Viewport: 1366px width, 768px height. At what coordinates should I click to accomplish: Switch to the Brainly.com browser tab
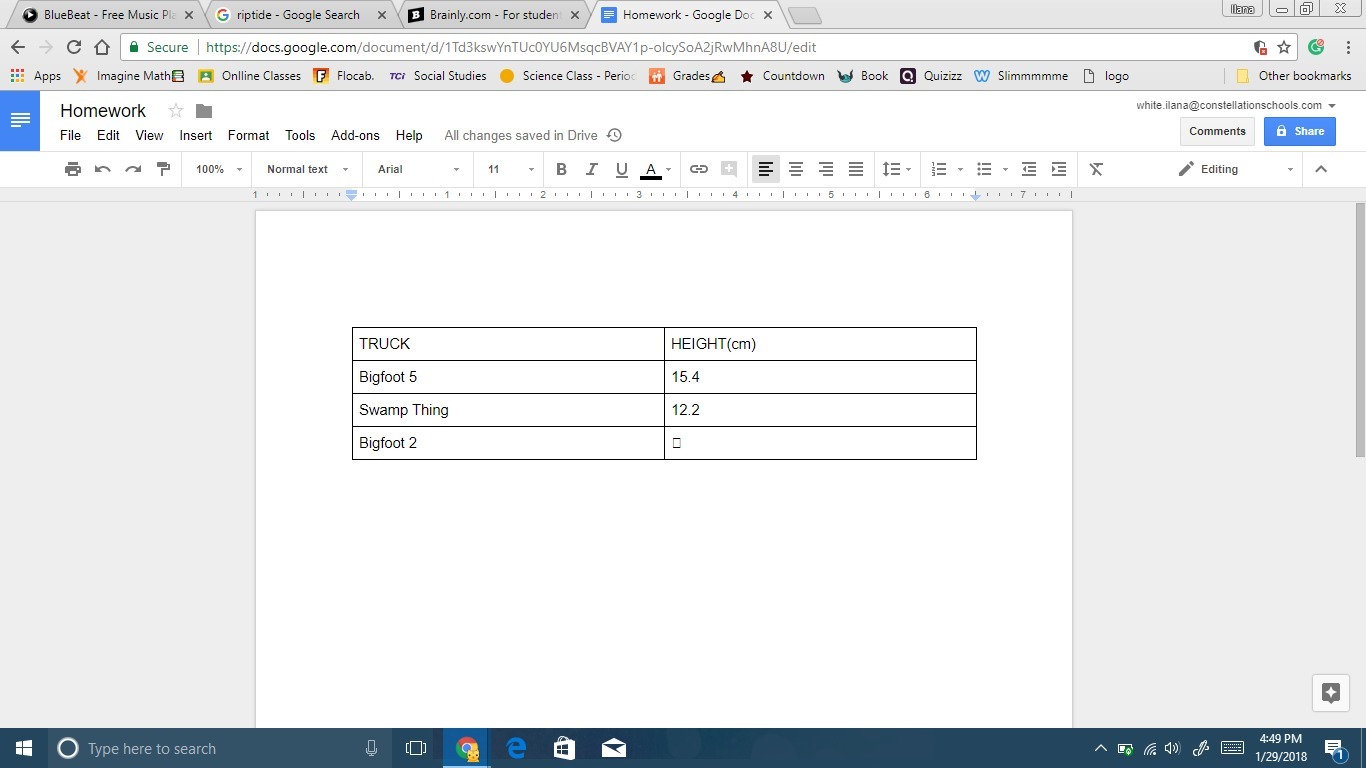[496, 15]
